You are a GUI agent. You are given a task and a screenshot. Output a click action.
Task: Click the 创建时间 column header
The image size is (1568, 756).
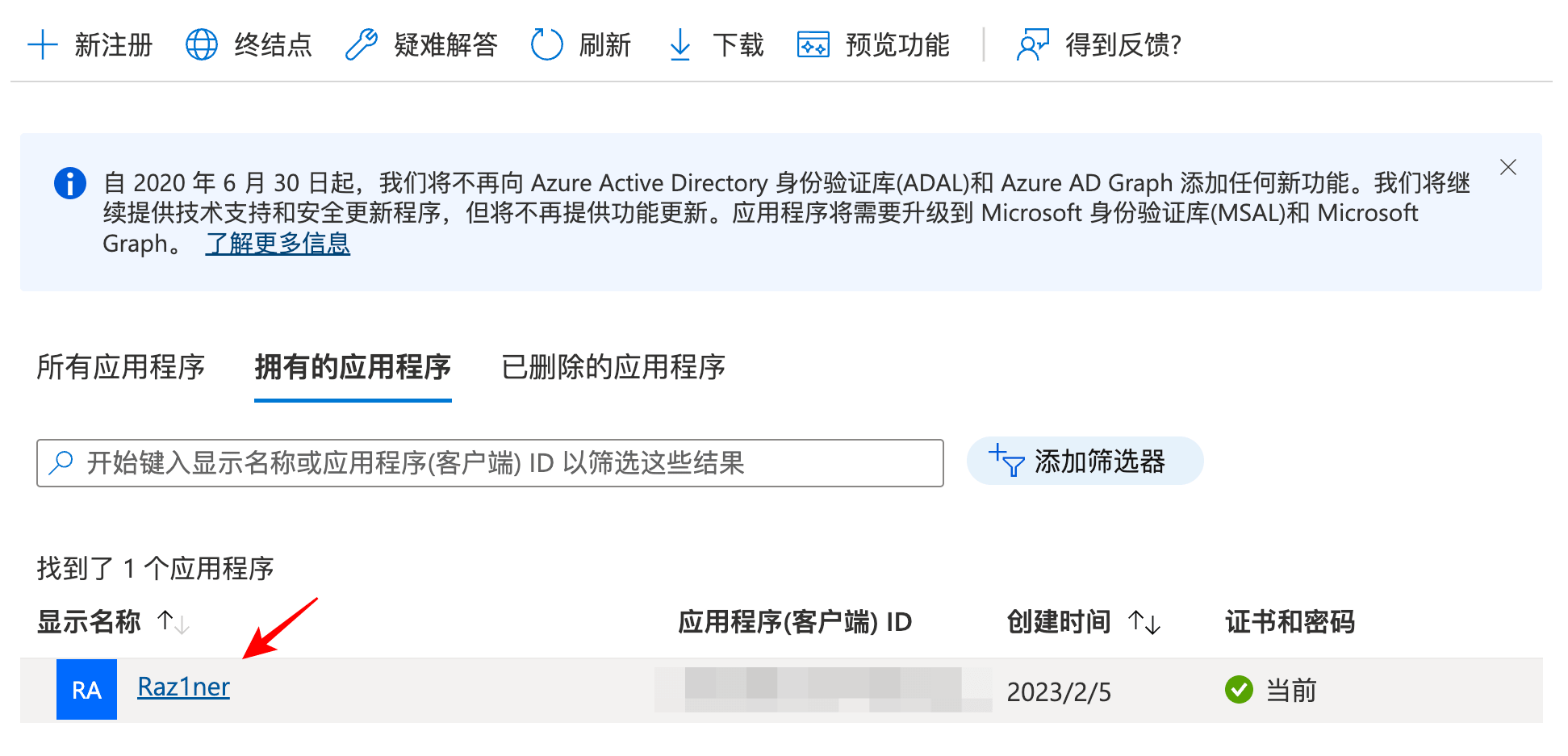(1059, 622)
